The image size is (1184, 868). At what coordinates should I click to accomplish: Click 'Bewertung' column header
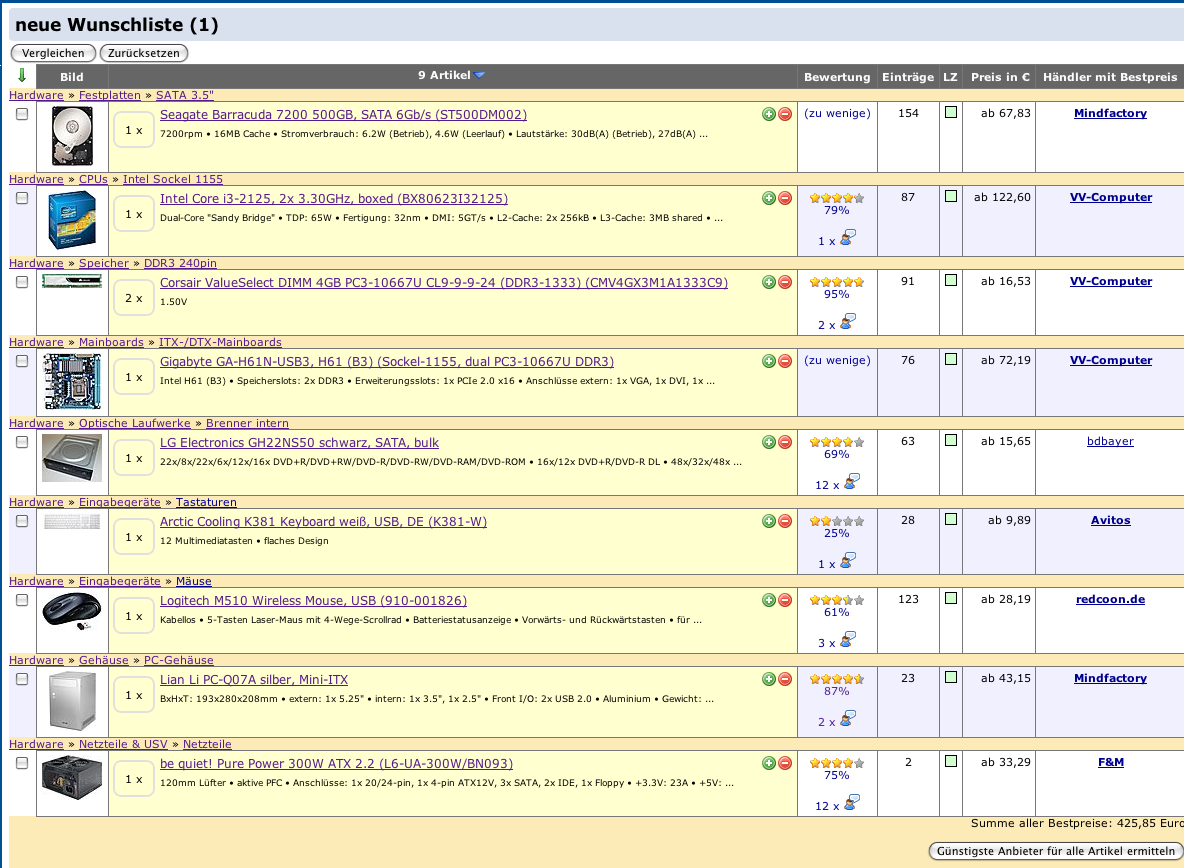coord(837,77)
